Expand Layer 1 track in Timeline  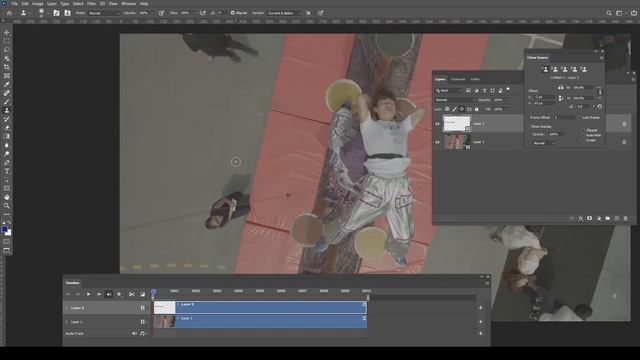pos(67,322)
